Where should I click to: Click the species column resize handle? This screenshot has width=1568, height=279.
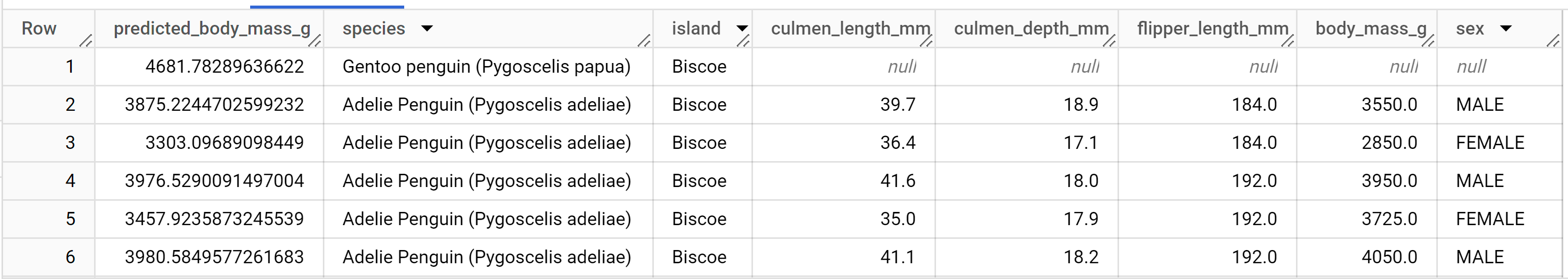(644, 41)
